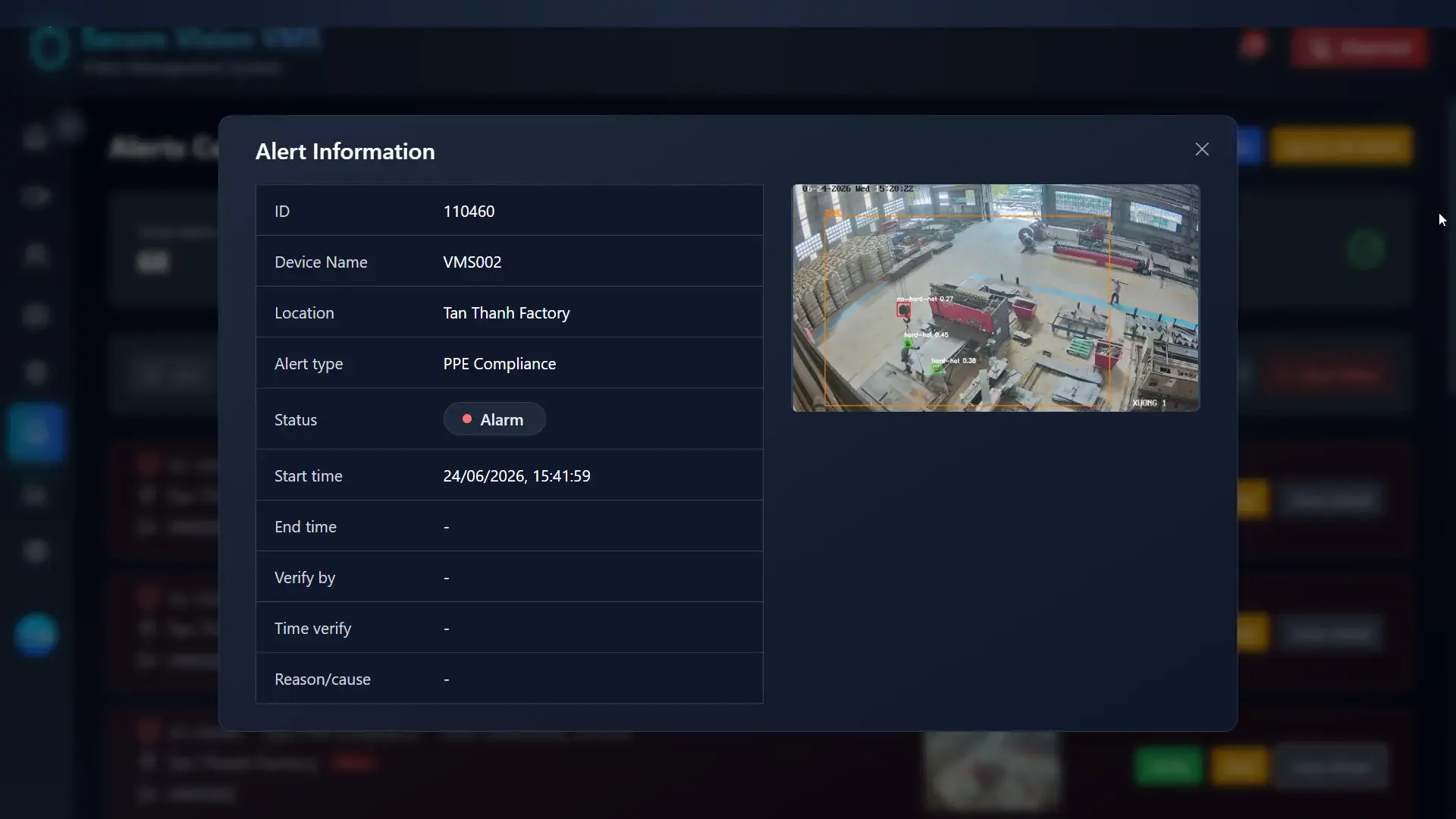Image resolution: width=1456 pixels, height=819 pixels.
Task: Select the location Tan Thanh Factory
Action: pyautogui.click(x=507, y=313)
